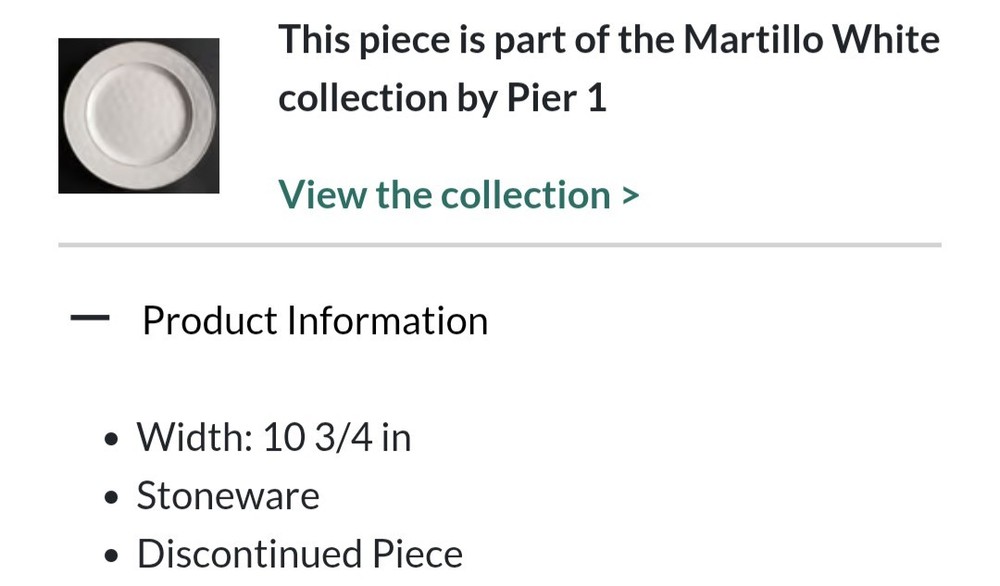The image size is (1000, 586).
Task: Click the bullet point beside Discontinued Piece
Action: [114, 555]
